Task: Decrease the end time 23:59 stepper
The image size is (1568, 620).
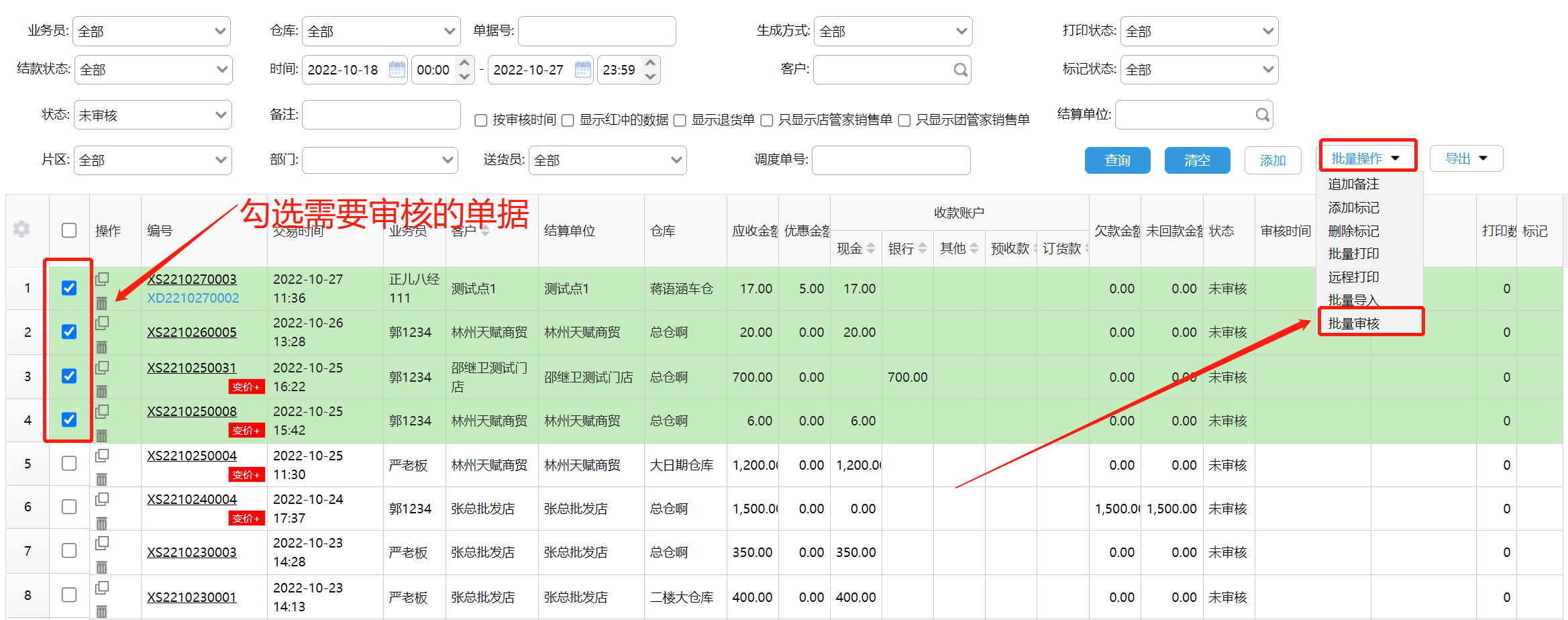Action: (650, 77)
